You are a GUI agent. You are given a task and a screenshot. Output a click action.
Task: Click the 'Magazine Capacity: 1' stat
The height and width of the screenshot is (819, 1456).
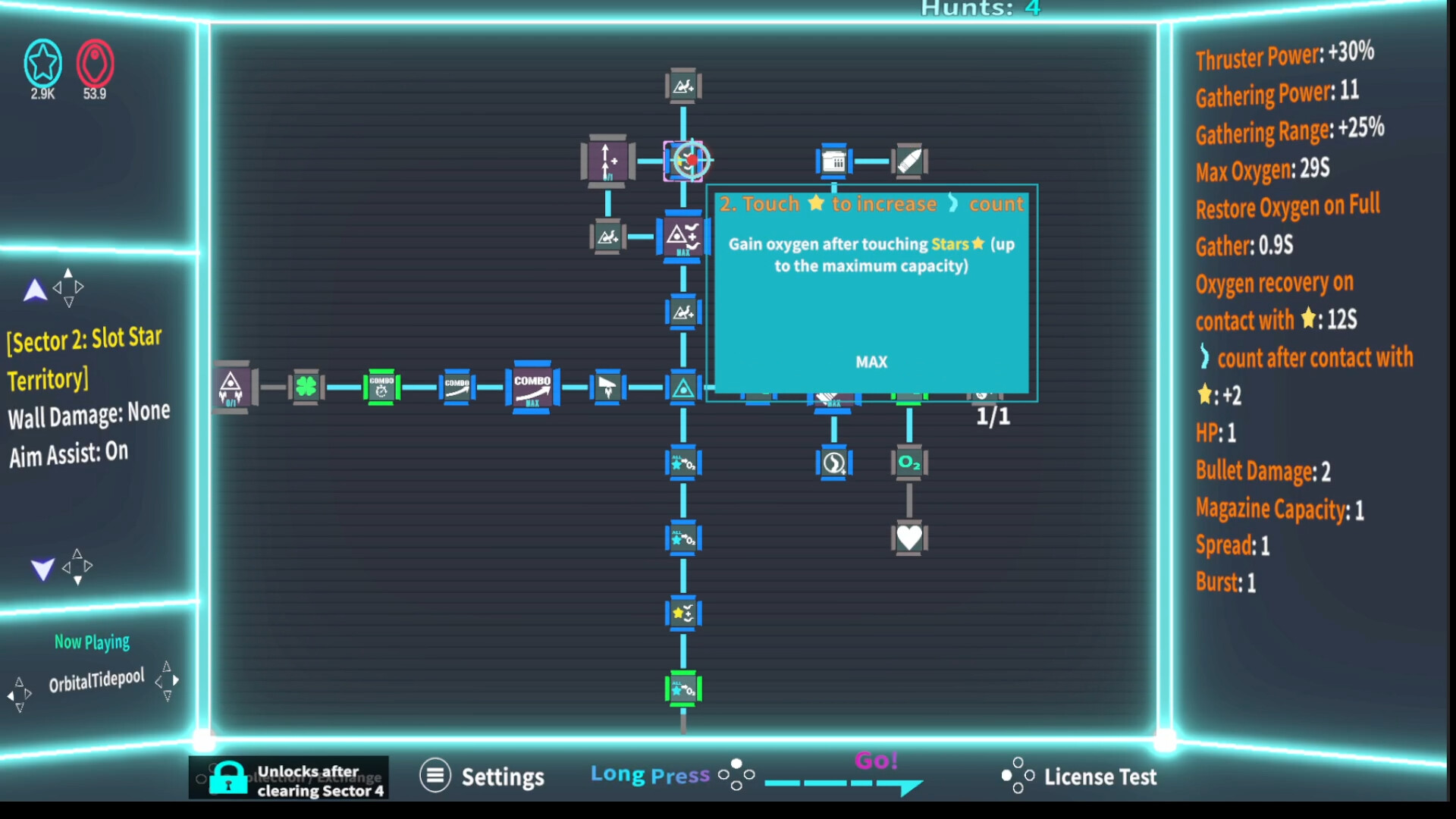pyautogui.click(x=1279, y=509)
